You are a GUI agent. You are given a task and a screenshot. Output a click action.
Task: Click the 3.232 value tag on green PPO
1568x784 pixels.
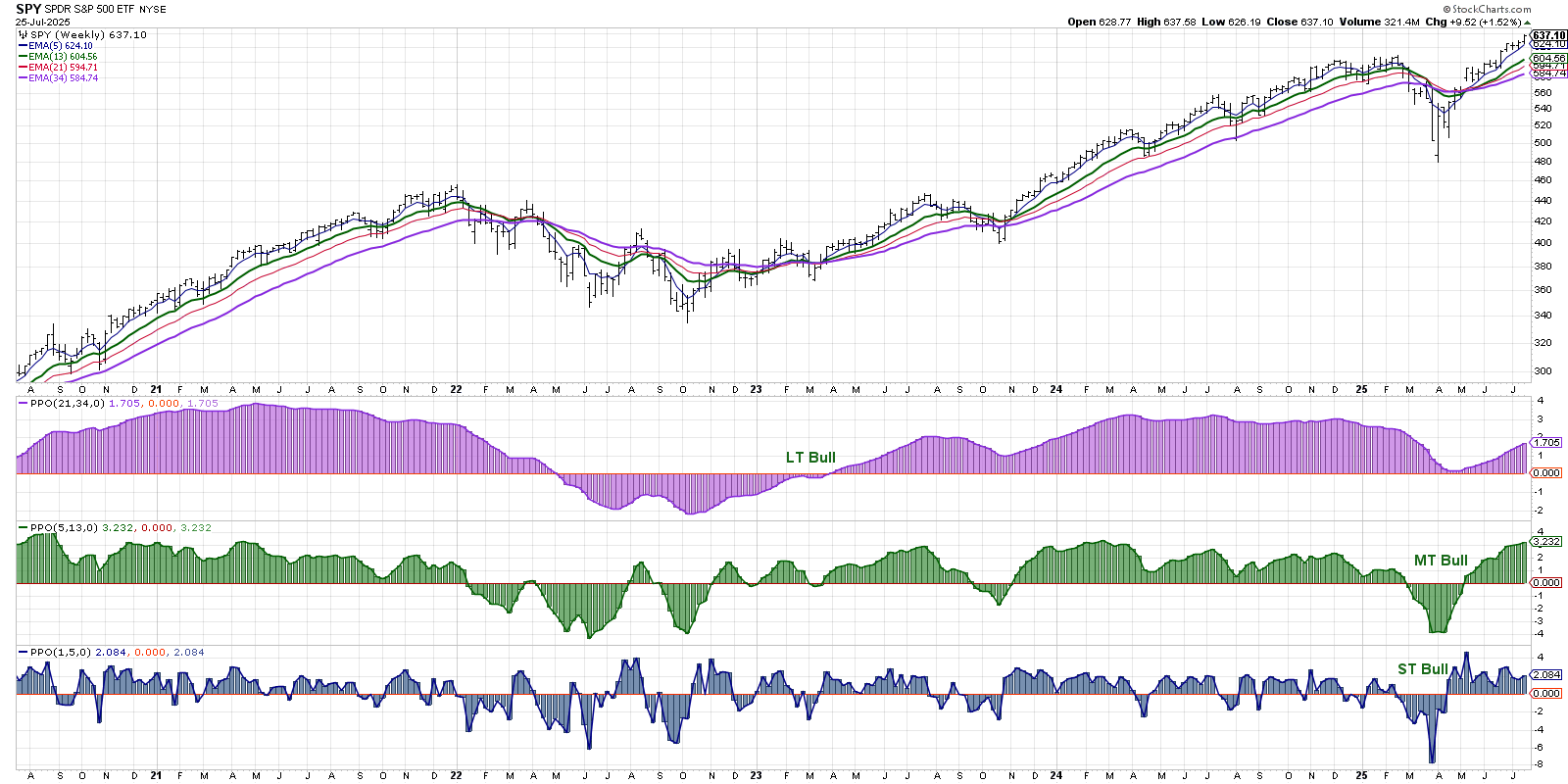pos(1546,542)
